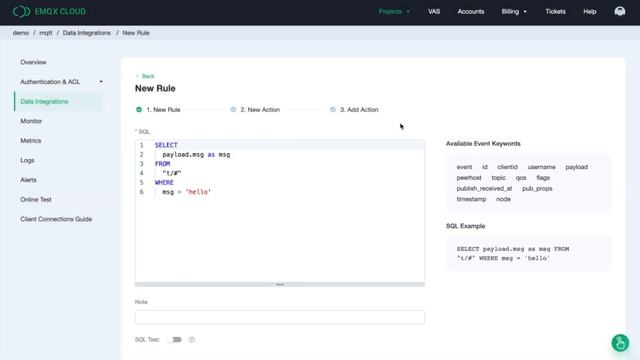Open Logs in sidebar

tap(27, 160)
